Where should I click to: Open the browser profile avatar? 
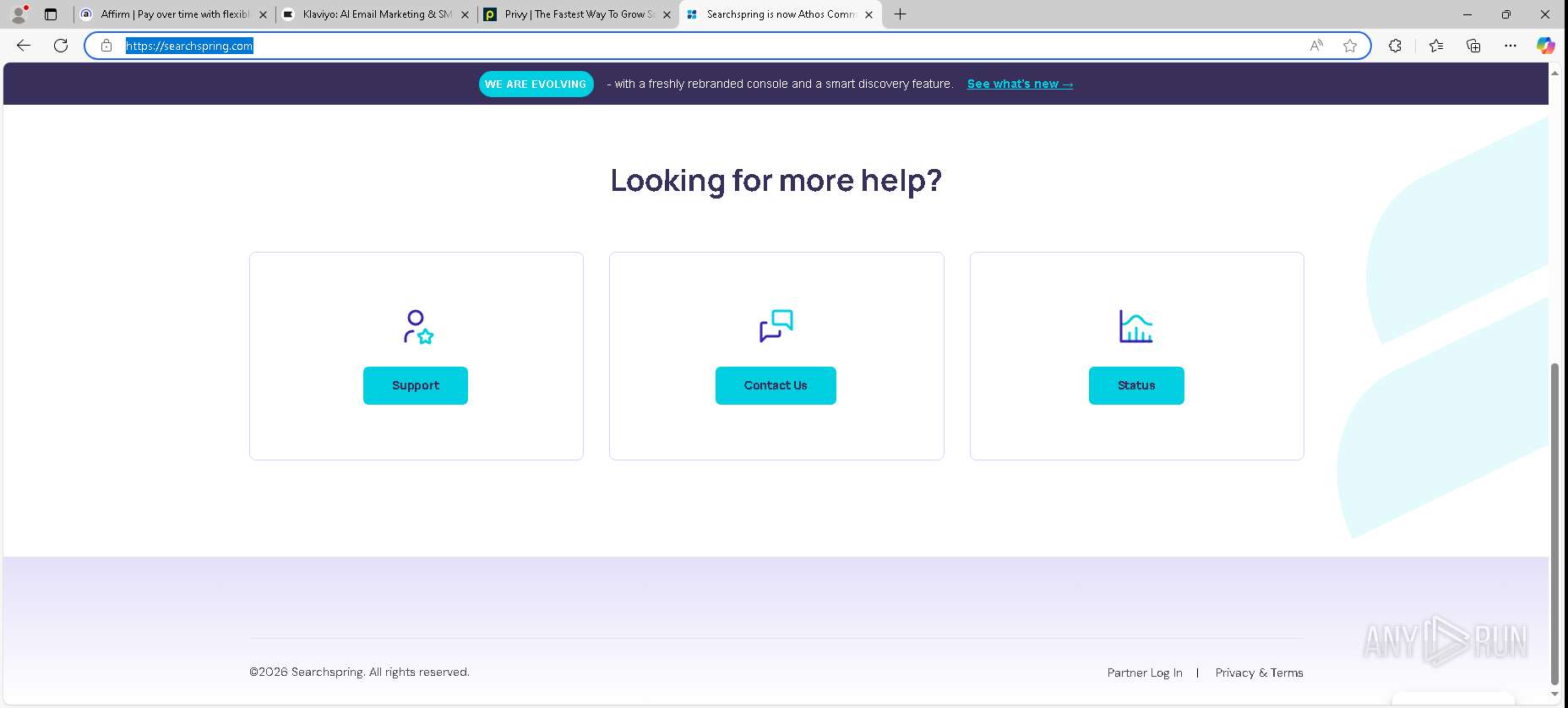pyautogui.click(x=19, y=14)
